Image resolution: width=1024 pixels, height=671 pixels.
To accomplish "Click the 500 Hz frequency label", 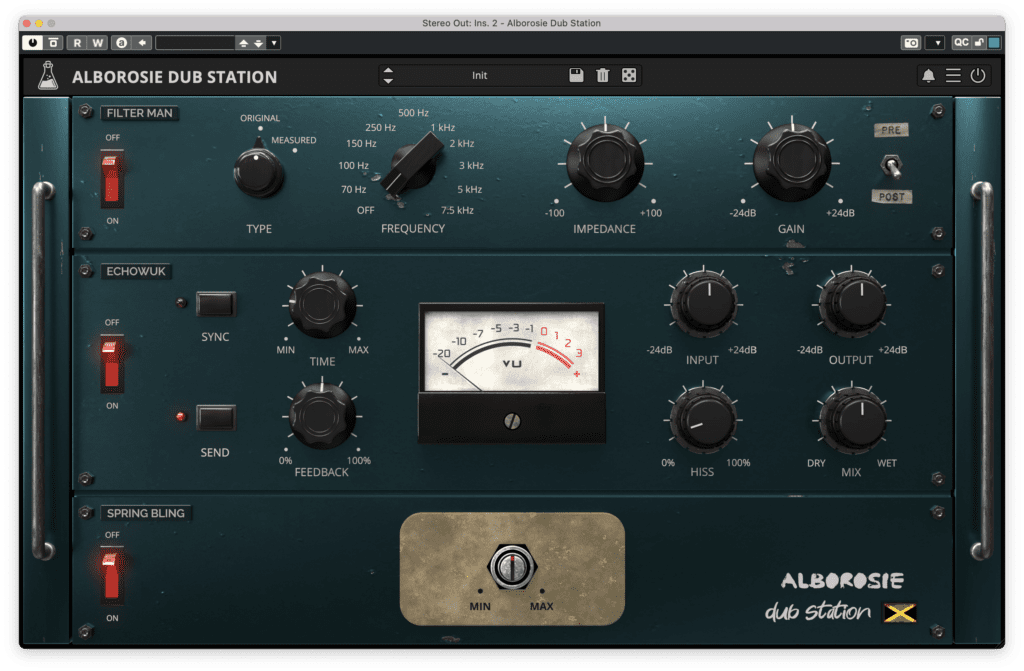I will click(x=413, y=113).
